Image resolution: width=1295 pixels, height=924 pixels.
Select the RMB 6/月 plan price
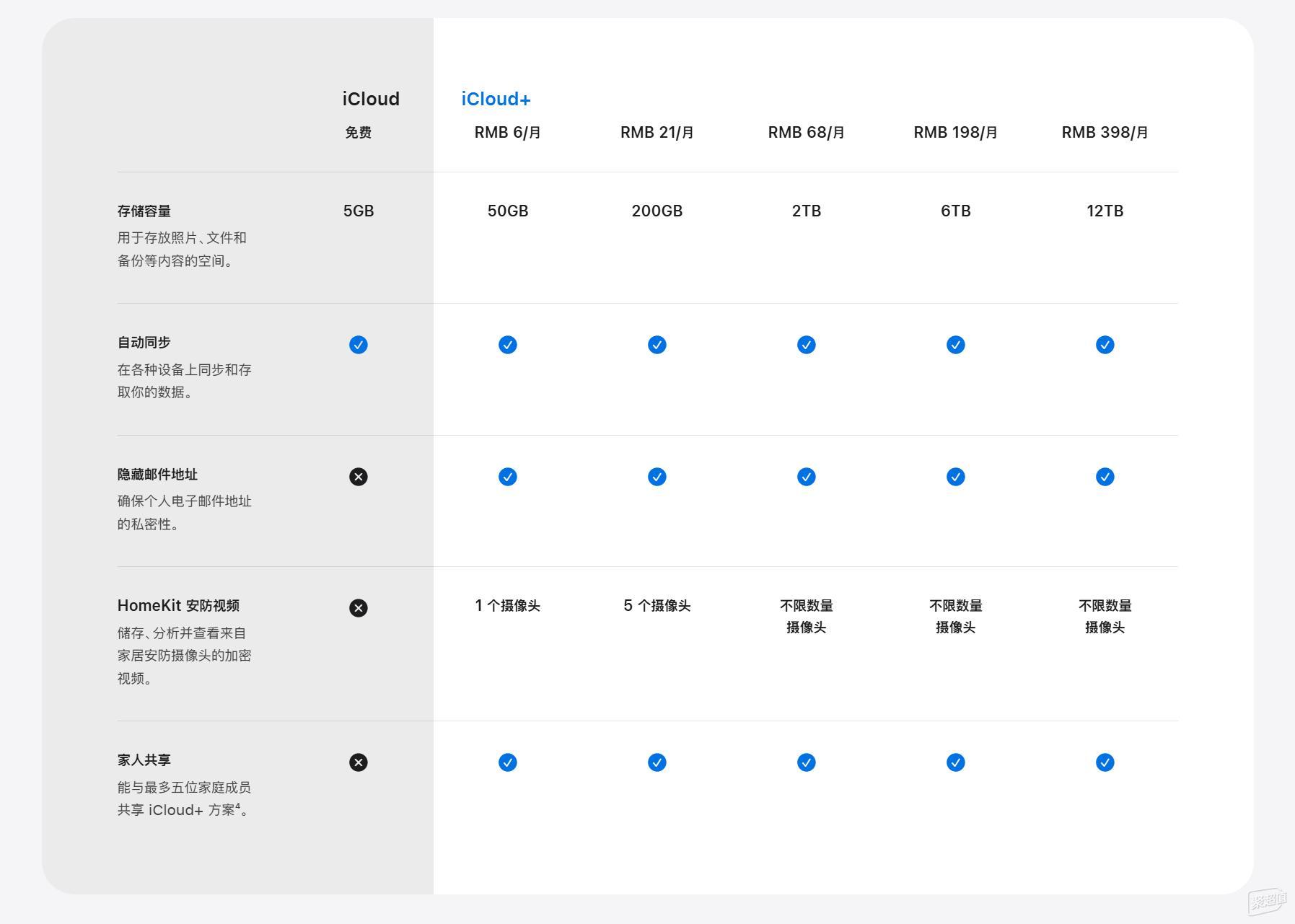(508, 132)
